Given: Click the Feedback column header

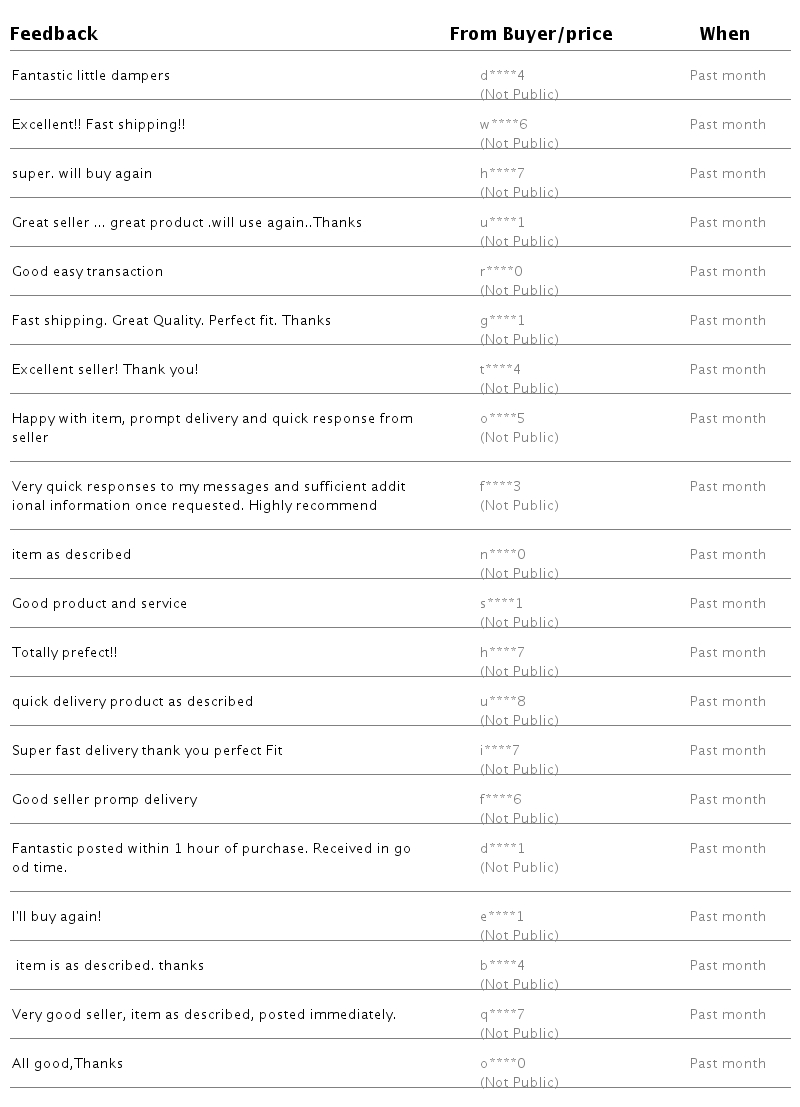Looking at the screenshot, I should (x=54, y=34).
